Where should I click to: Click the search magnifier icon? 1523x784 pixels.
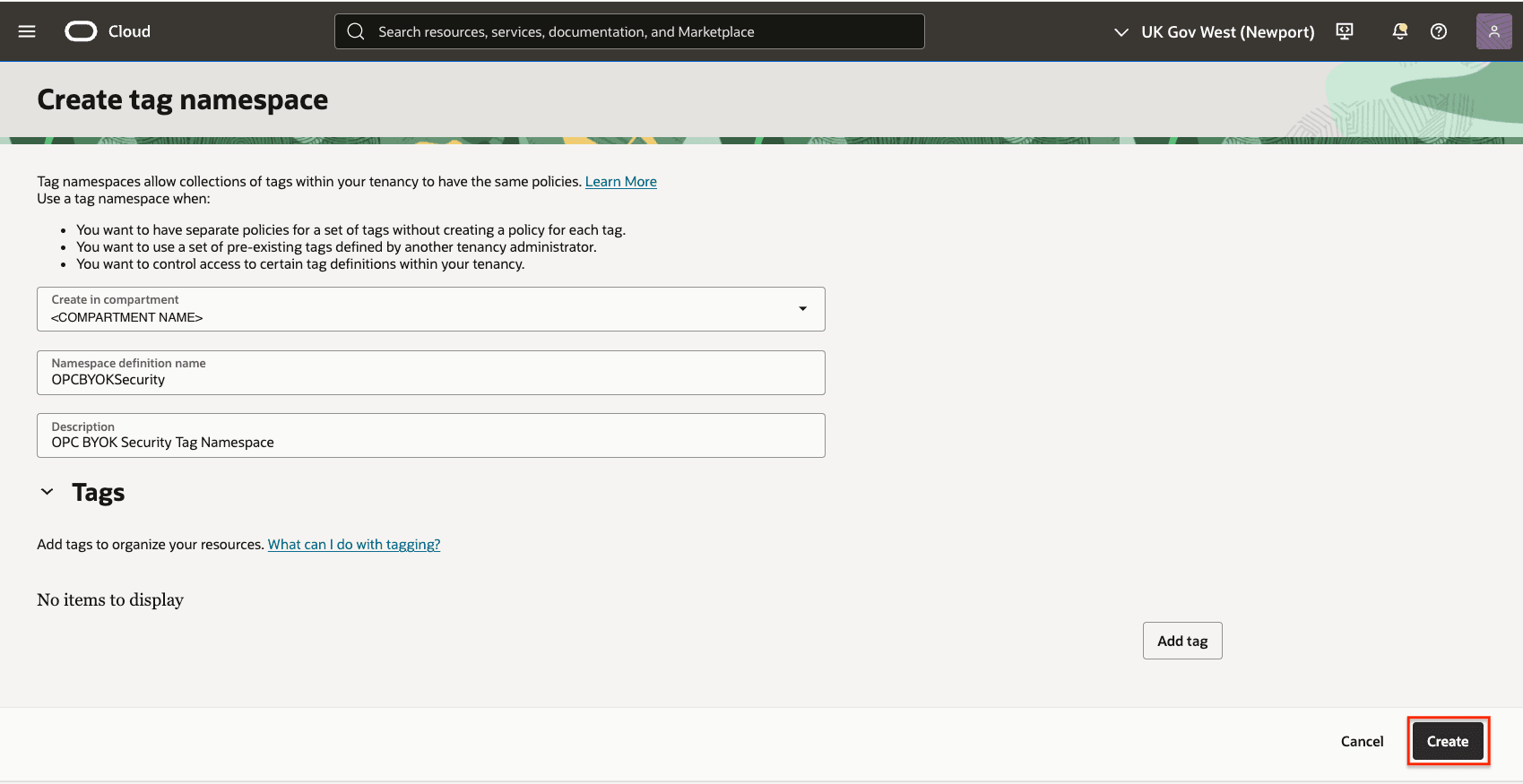[356, 31]
